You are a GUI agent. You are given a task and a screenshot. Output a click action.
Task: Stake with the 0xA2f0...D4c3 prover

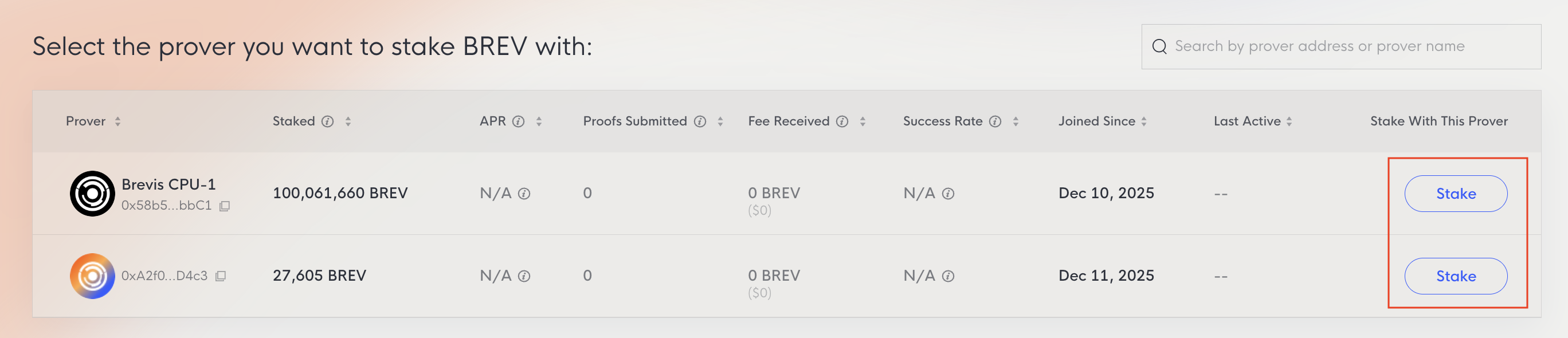(x=1456, y=276)
